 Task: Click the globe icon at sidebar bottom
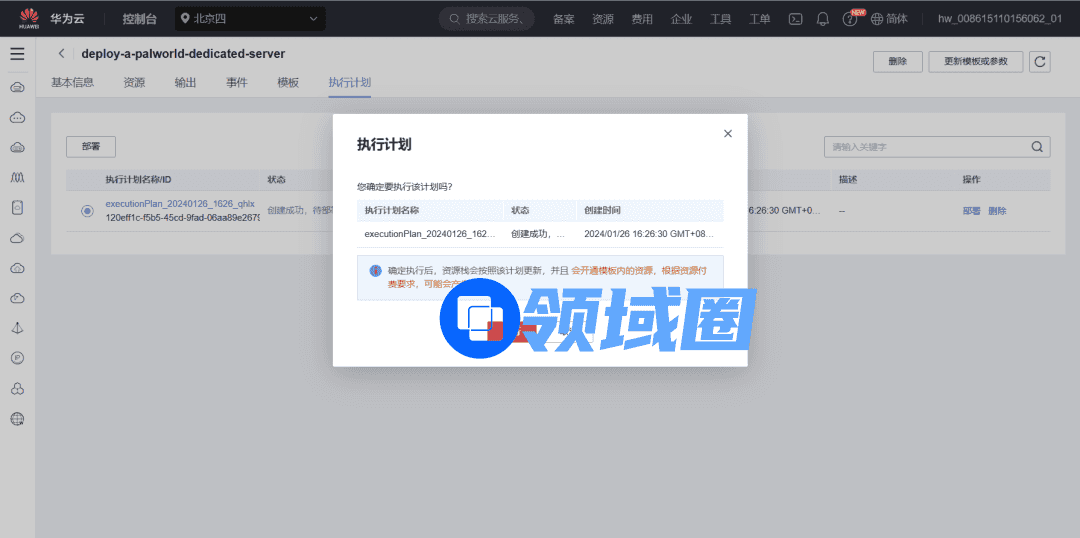pyautogui.click(x=17, y=419)
